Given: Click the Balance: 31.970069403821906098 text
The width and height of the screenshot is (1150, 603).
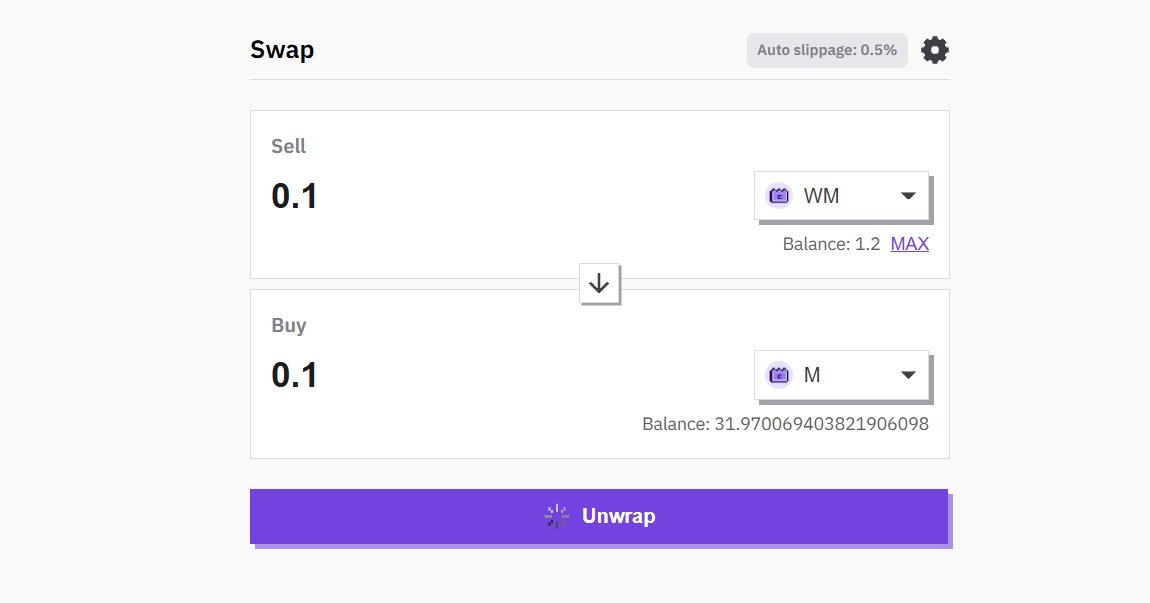Looking at the screenshot, I should tap(785, 424).
